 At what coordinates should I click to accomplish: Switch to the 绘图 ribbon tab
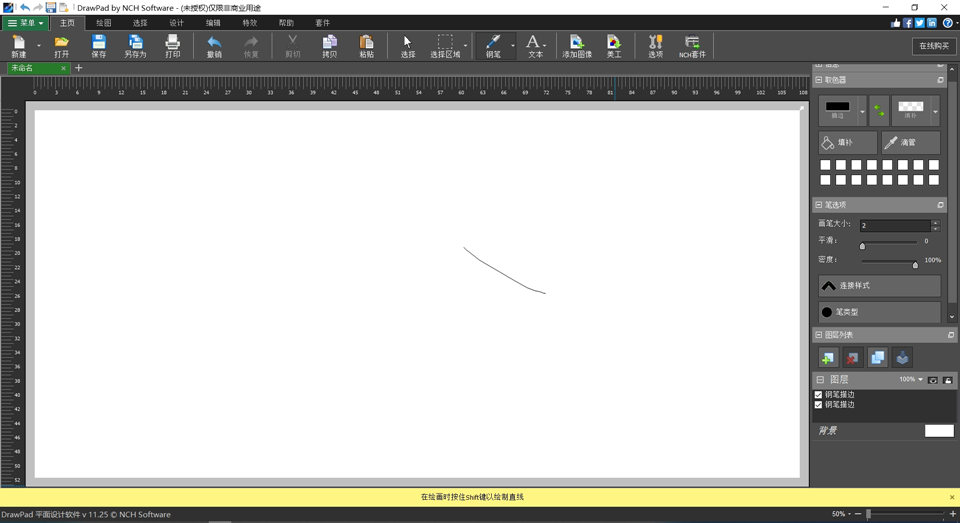(103, 23)
